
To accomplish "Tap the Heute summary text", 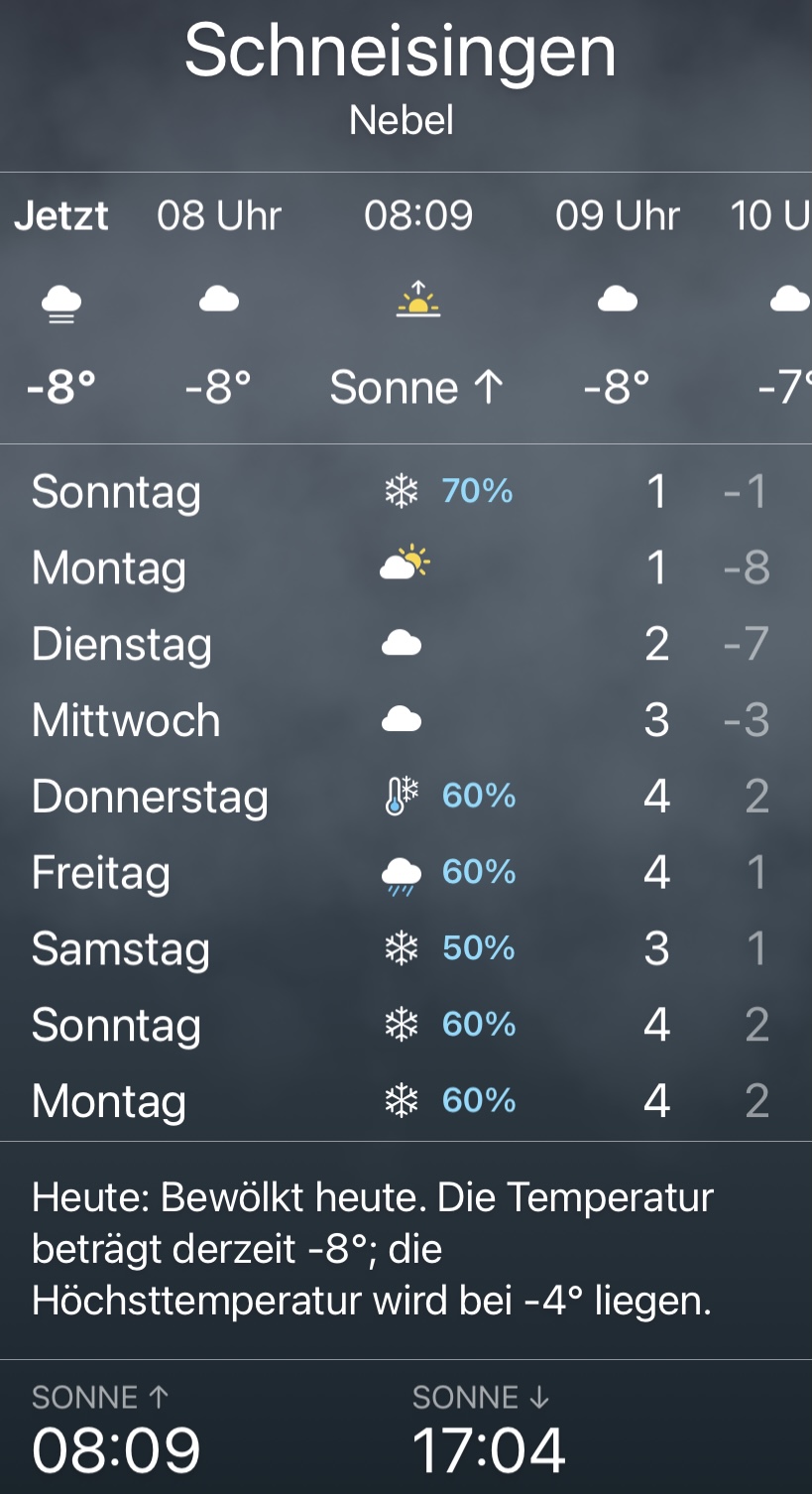I will click(373, 1249).
